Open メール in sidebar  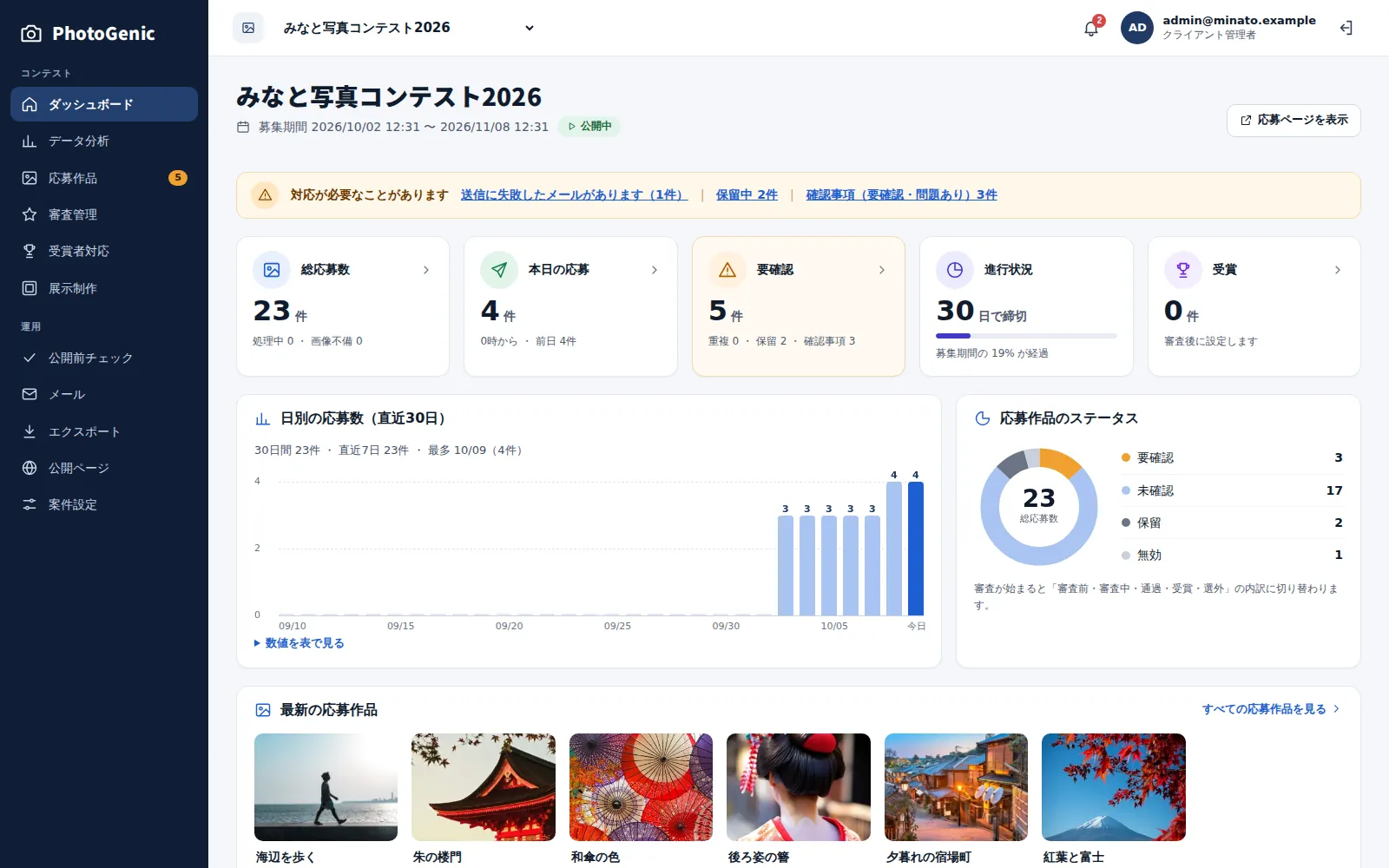(104, 394)
